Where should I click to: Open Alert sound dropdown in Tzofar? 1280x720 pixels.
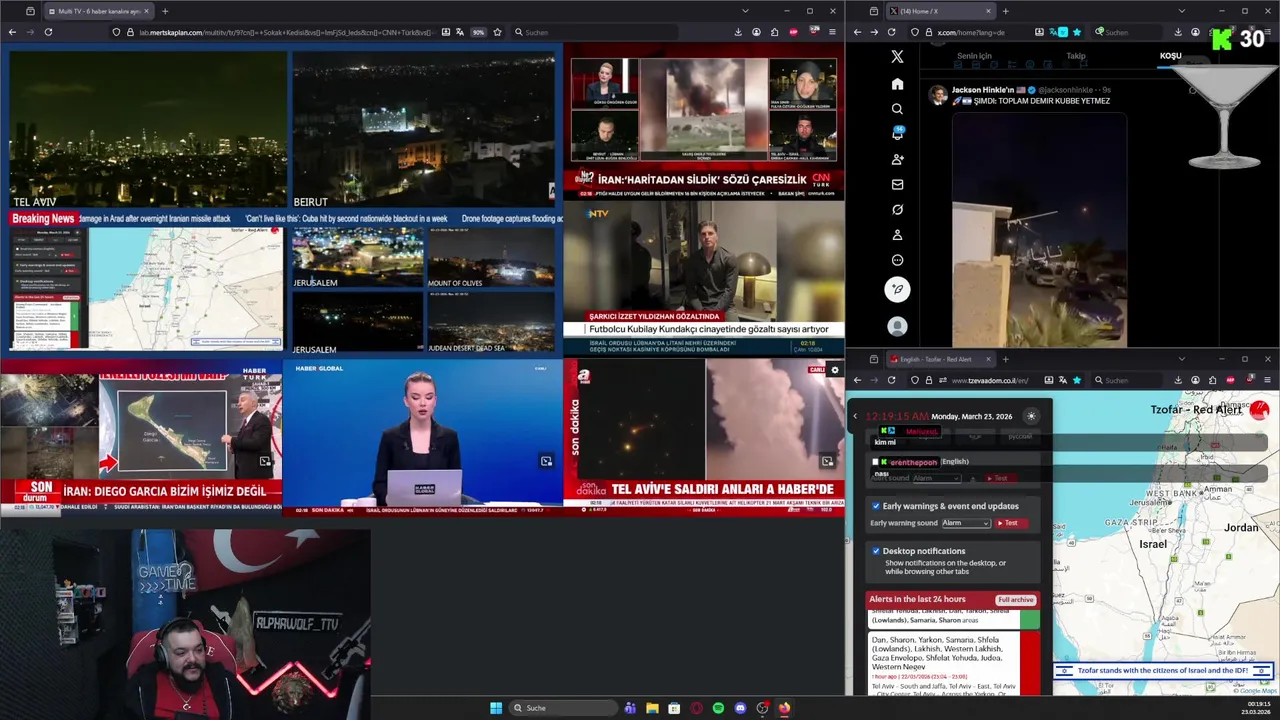pos(936,478)
